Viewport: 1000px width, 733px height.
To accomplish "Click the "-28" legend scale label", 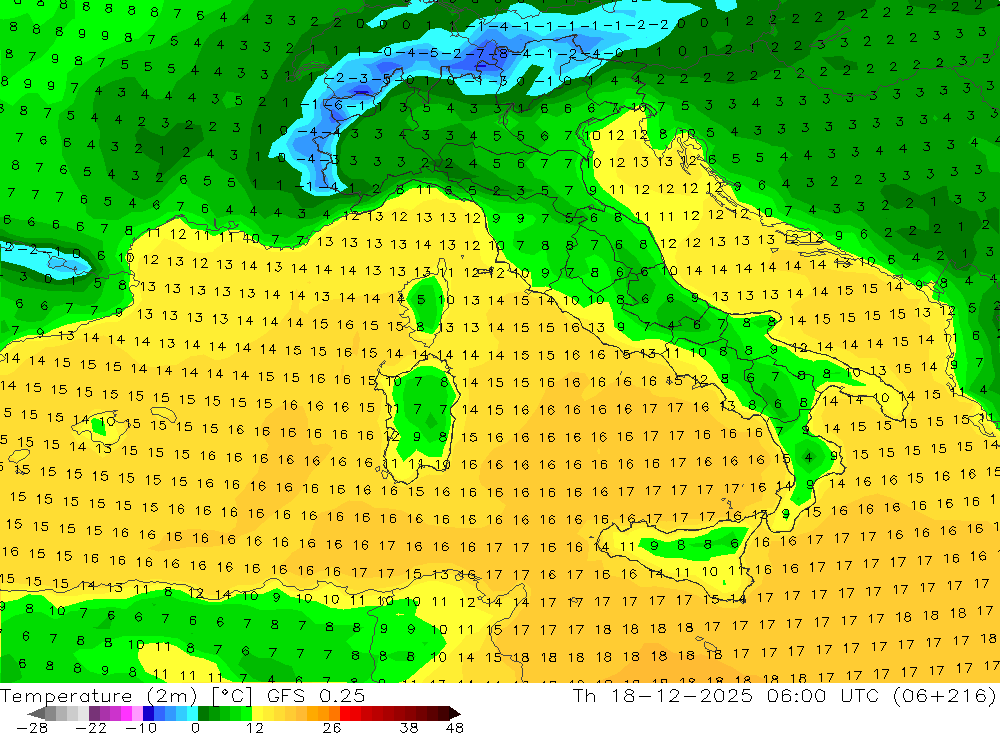I will (x=32, y=727).
